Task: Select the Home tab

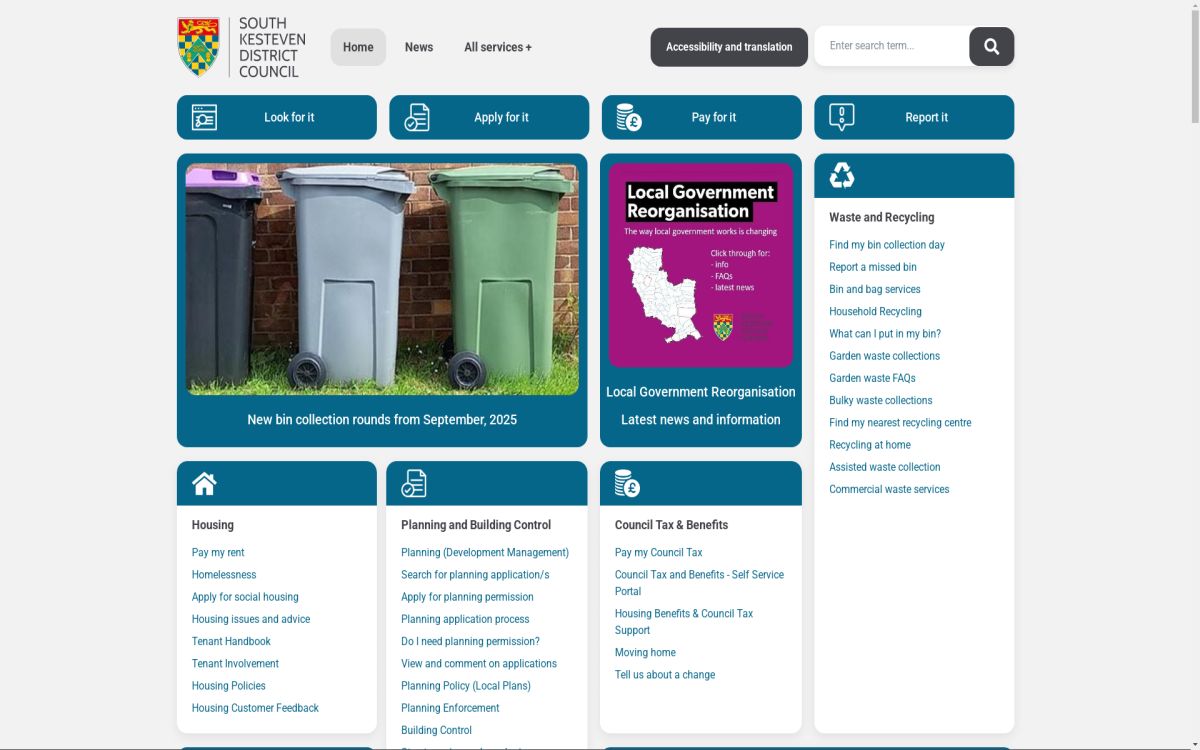Action: point(358,47)
